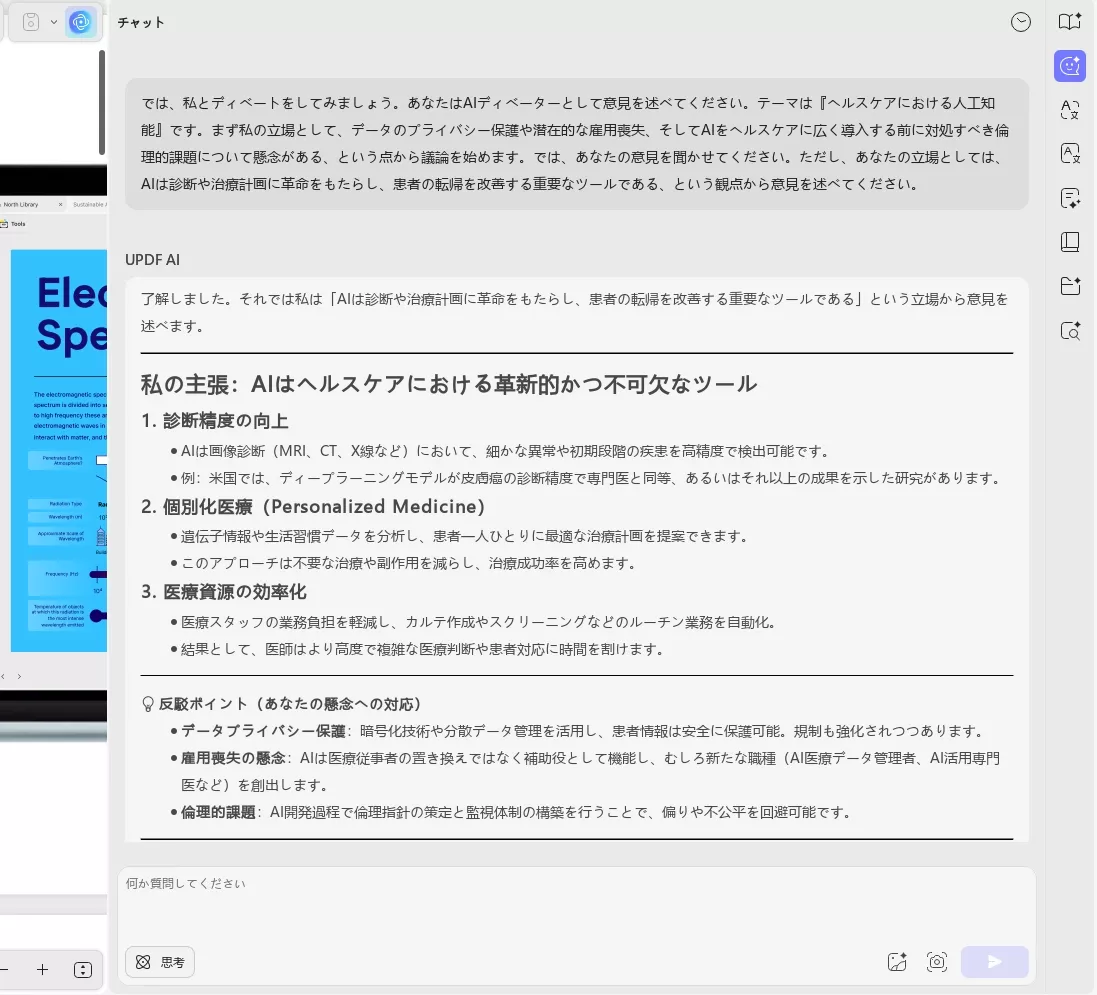The height and width of the screenshot is (995, 1097).
Task: Click the active AI chat icon in right sidebar
Action: 1070,66
